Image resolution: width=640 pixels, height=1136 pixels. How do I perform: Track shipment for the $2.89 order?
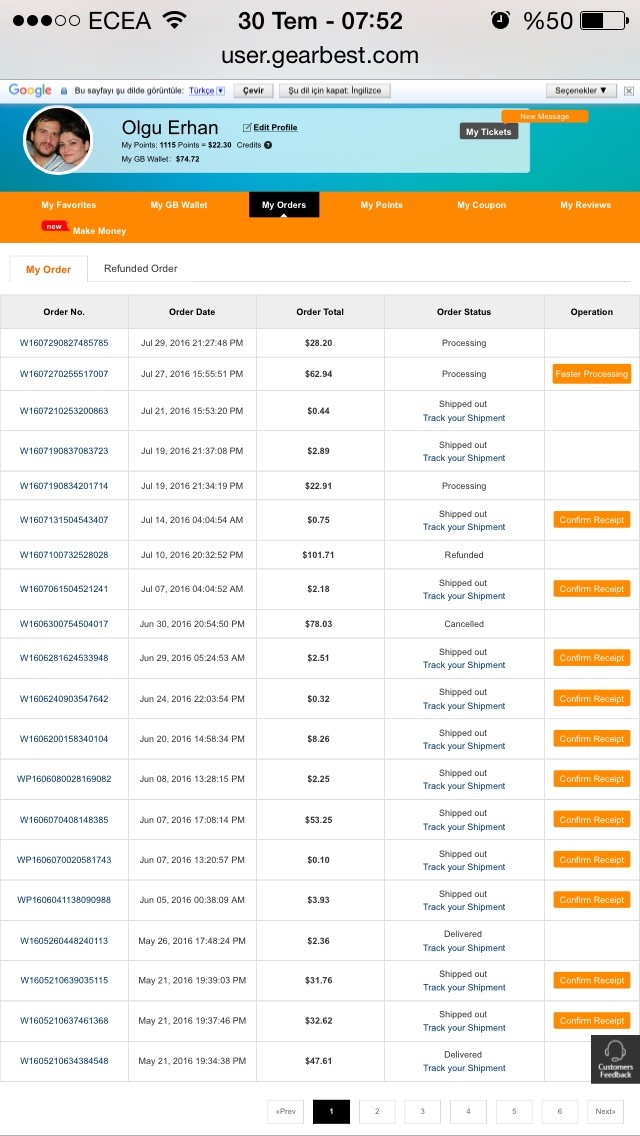click(x=464, y=458)
